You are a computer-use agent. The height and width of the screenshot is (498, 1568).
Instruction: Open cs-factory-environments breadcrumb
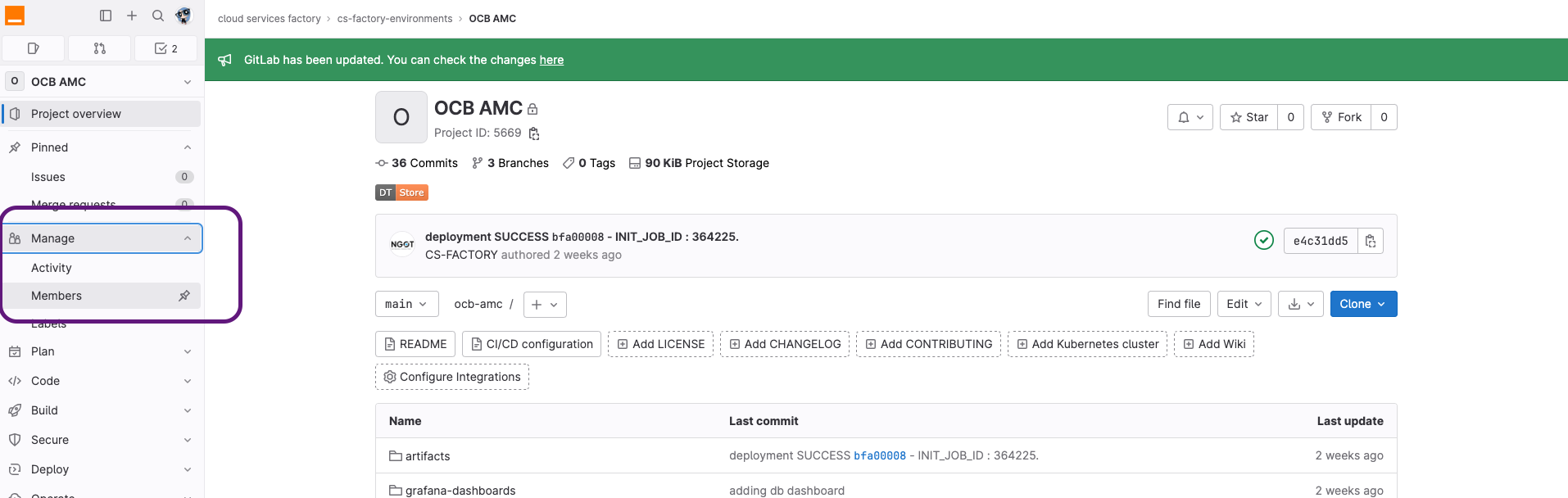tap(395, 18)
